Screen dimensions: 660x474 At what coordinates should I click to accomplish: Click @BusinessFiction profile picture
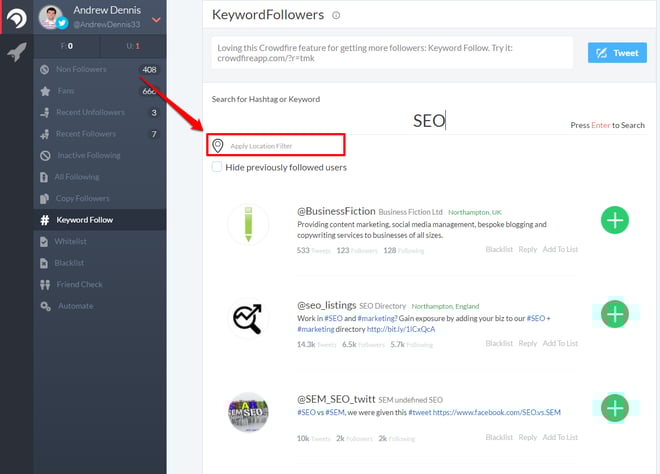point(248,224)
